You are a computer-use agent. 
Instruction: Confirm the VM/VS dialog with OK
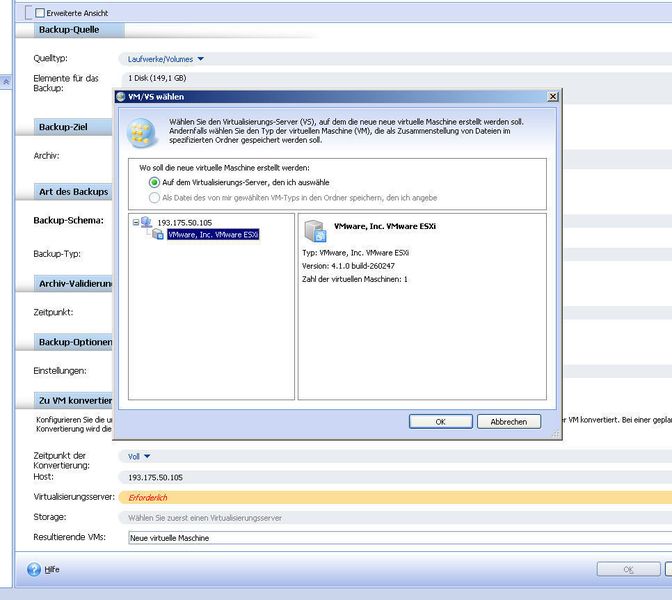pos(441,422)
